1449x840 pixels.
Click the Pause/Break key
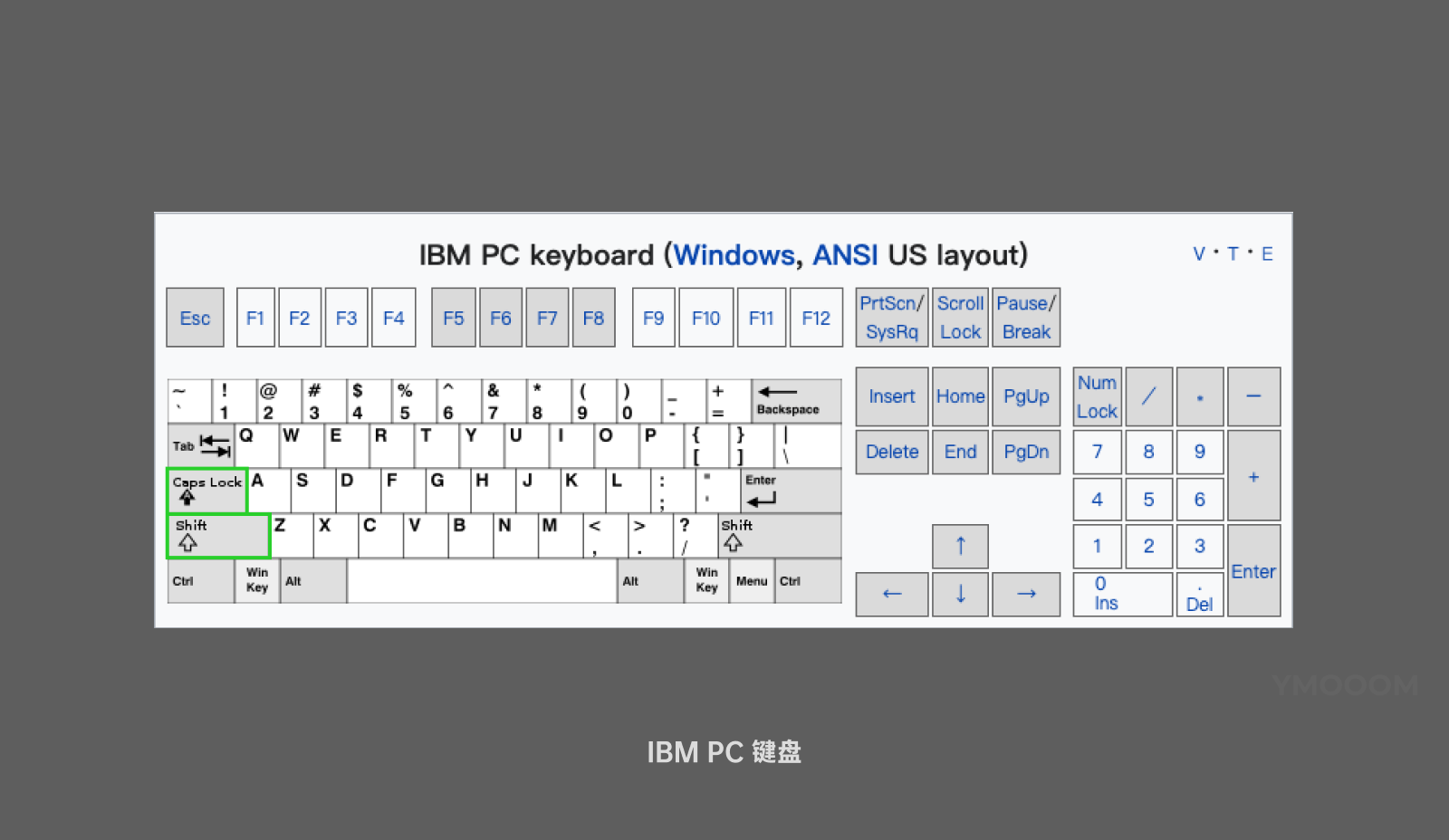tap(1026, 318)
